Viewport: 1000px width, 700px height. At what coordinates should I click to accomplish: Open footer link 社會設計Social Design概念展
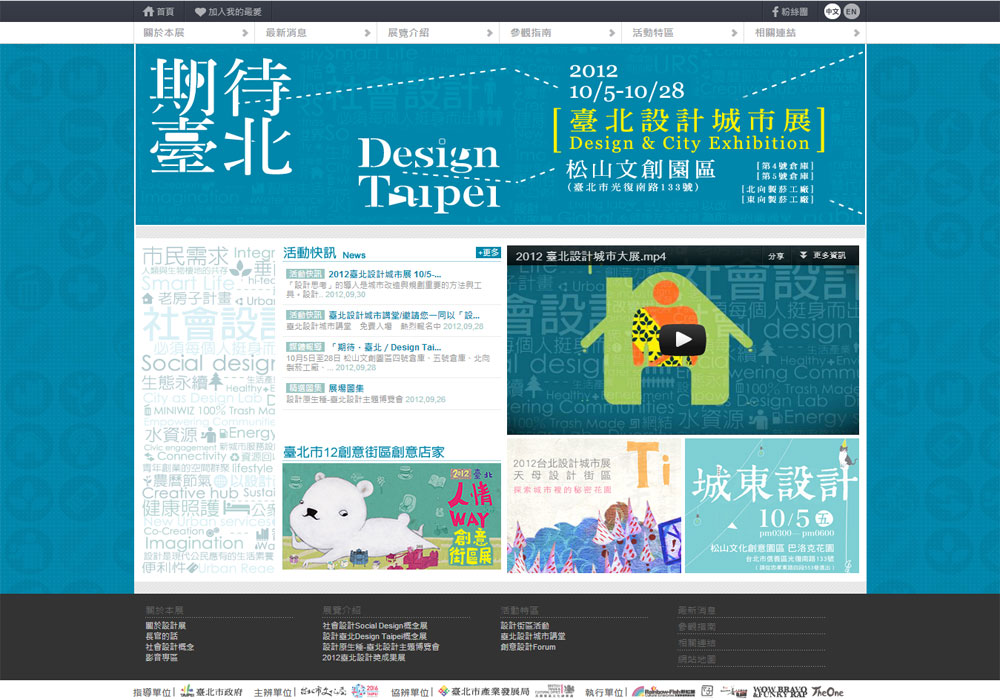pyautogui.click(x=375, y=626)
